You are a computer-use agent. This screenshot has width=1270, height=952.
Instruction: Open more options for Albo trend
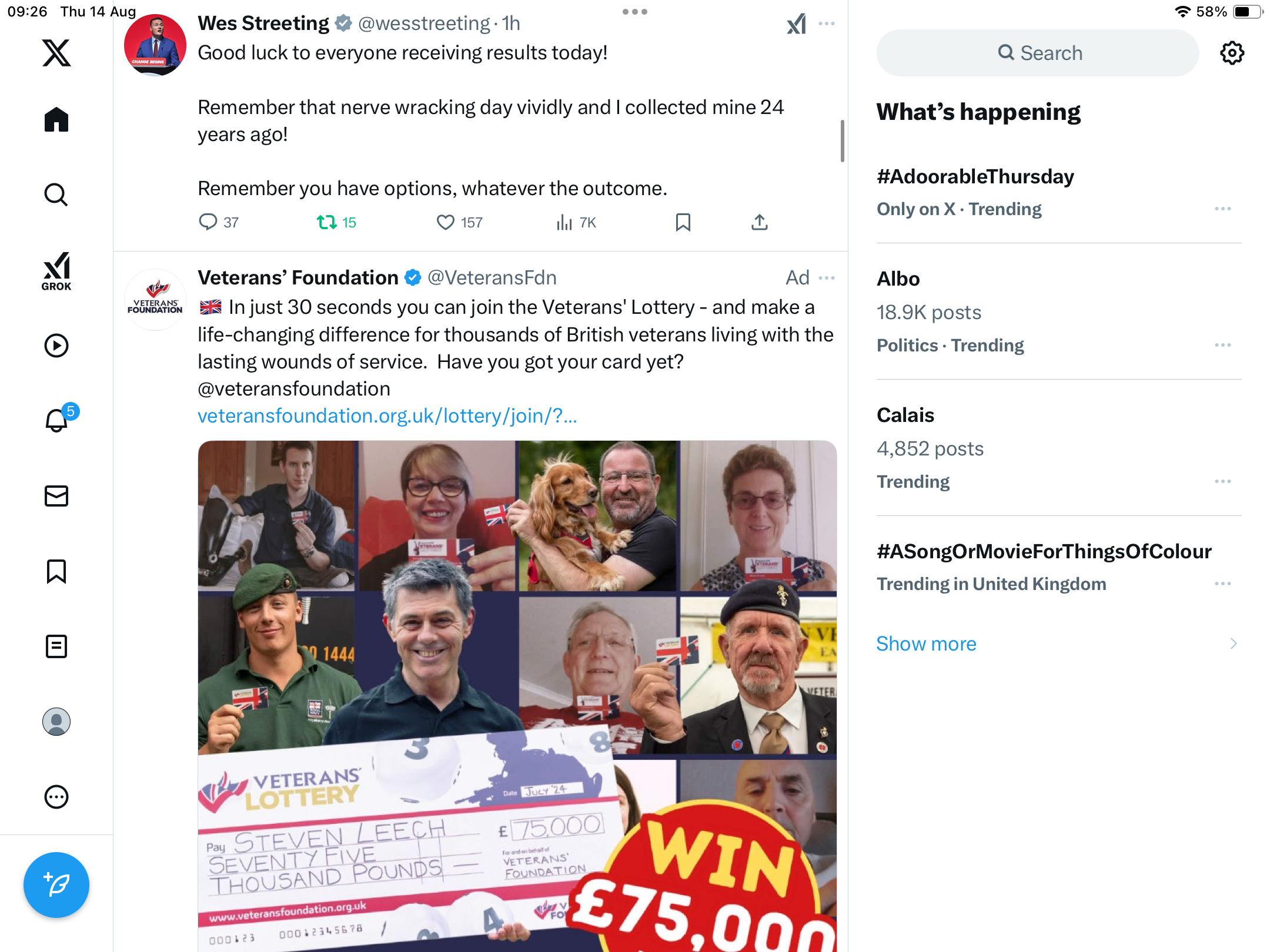(x=1223, y=345)
